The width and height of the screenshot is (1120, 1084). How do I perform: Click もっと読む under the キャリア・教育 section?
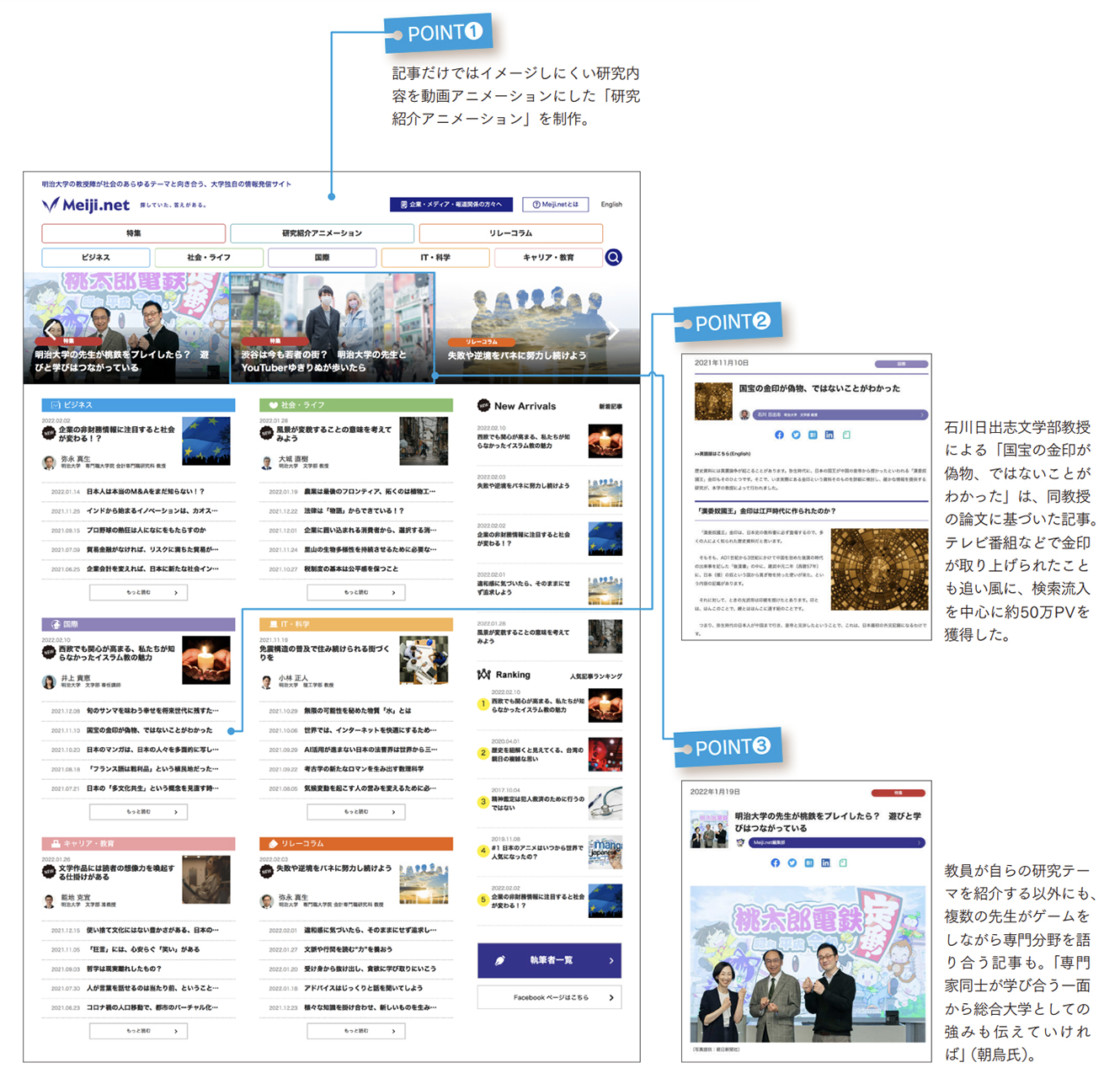click(x=139, y=1031)
